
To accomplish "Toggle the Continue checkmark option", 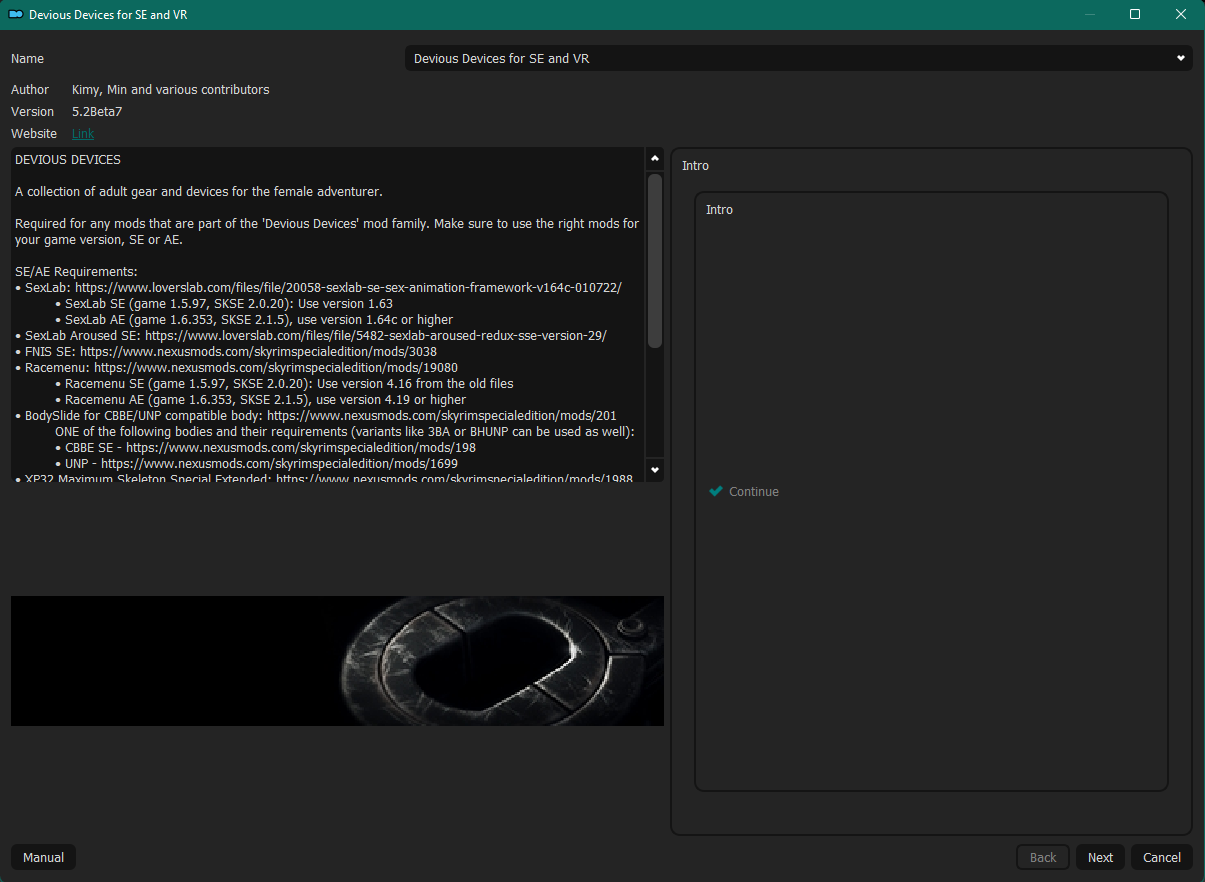I will tap(743, 492).
